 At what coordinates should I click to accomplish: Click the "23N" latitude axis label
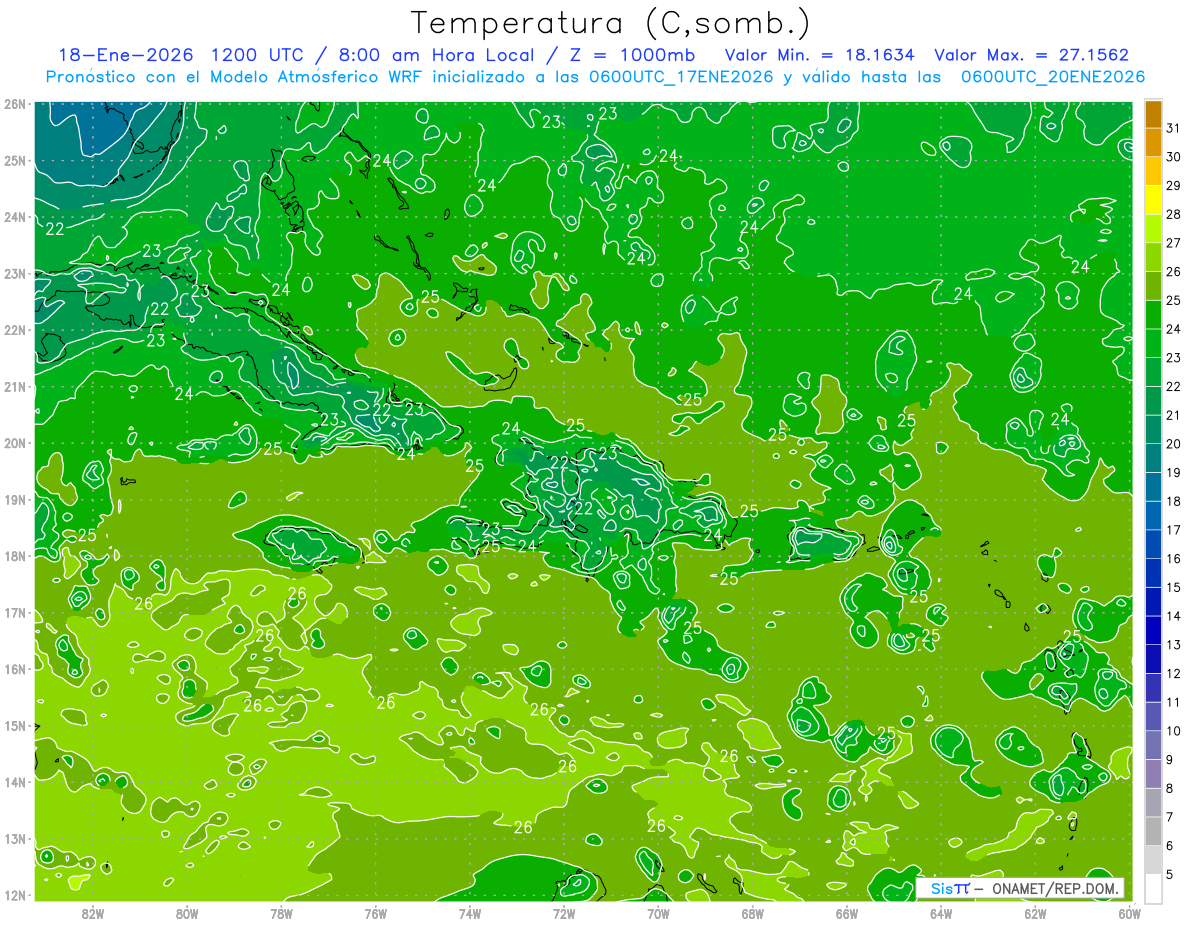tap(15, 273)
